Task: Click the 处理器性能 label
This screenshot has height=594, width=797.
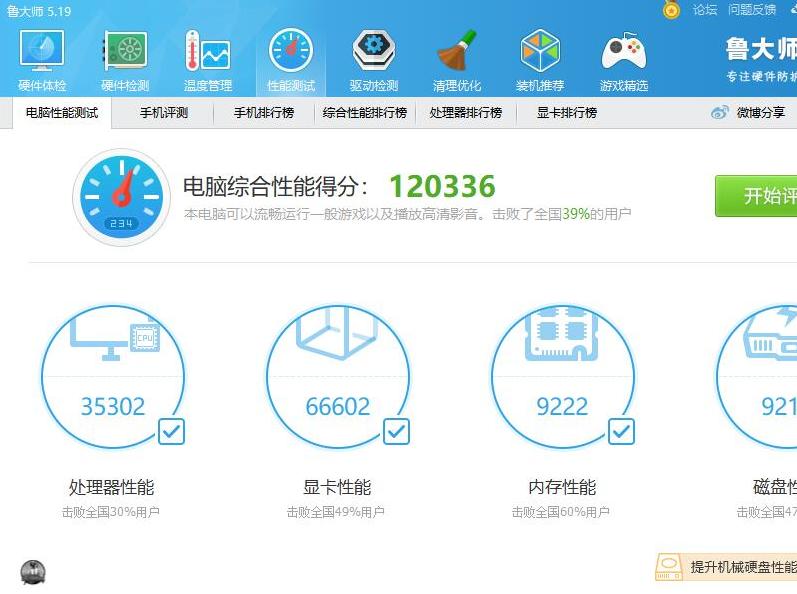Action: (x=111, y=487)
